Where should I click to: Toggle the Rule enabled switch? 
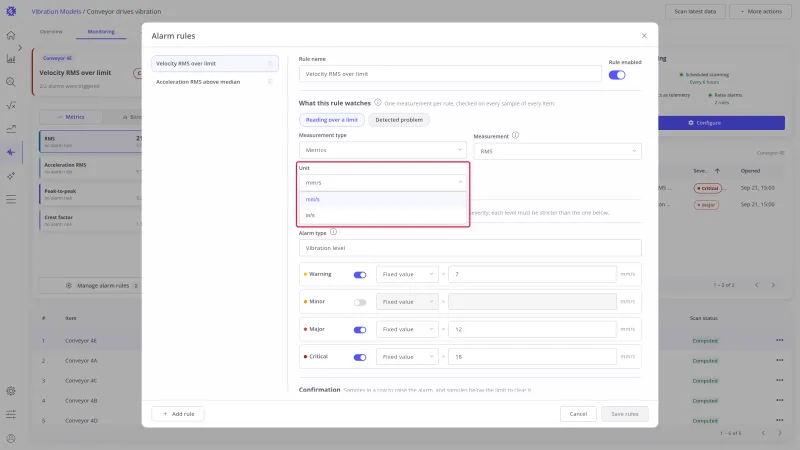[x=617, y=75]
